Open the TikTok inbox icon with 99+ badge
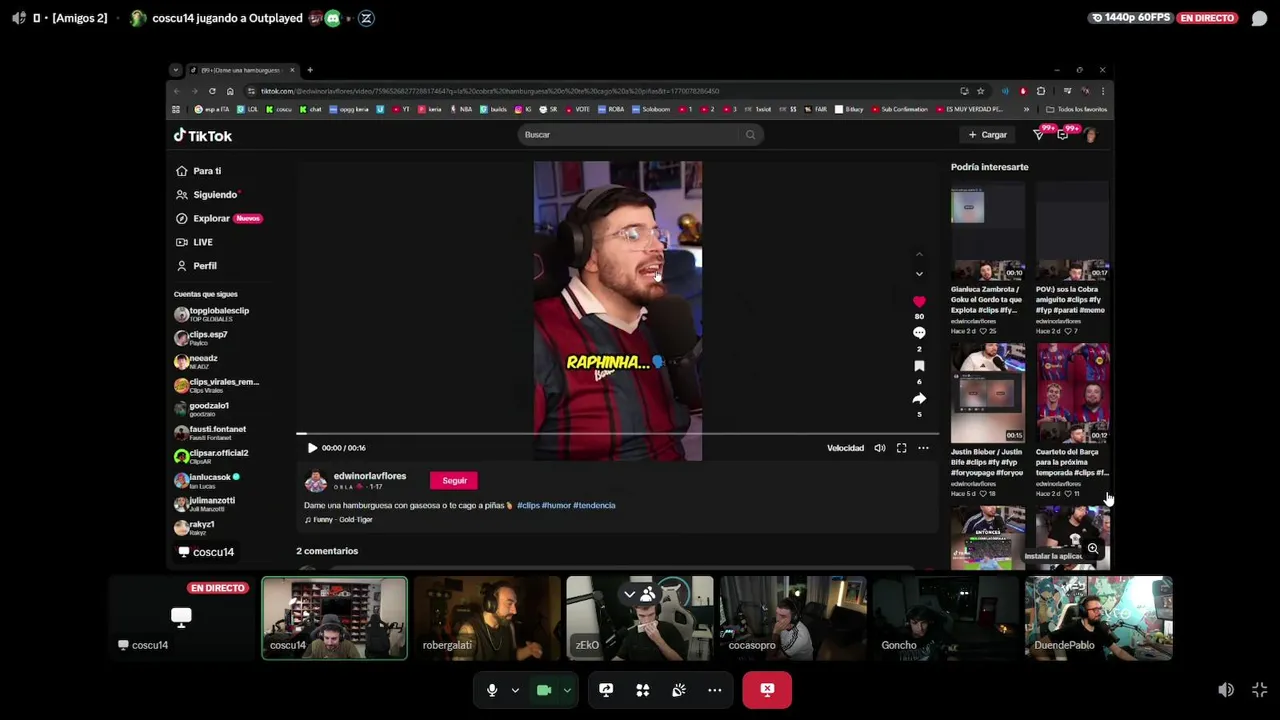 coord(1063,135)
